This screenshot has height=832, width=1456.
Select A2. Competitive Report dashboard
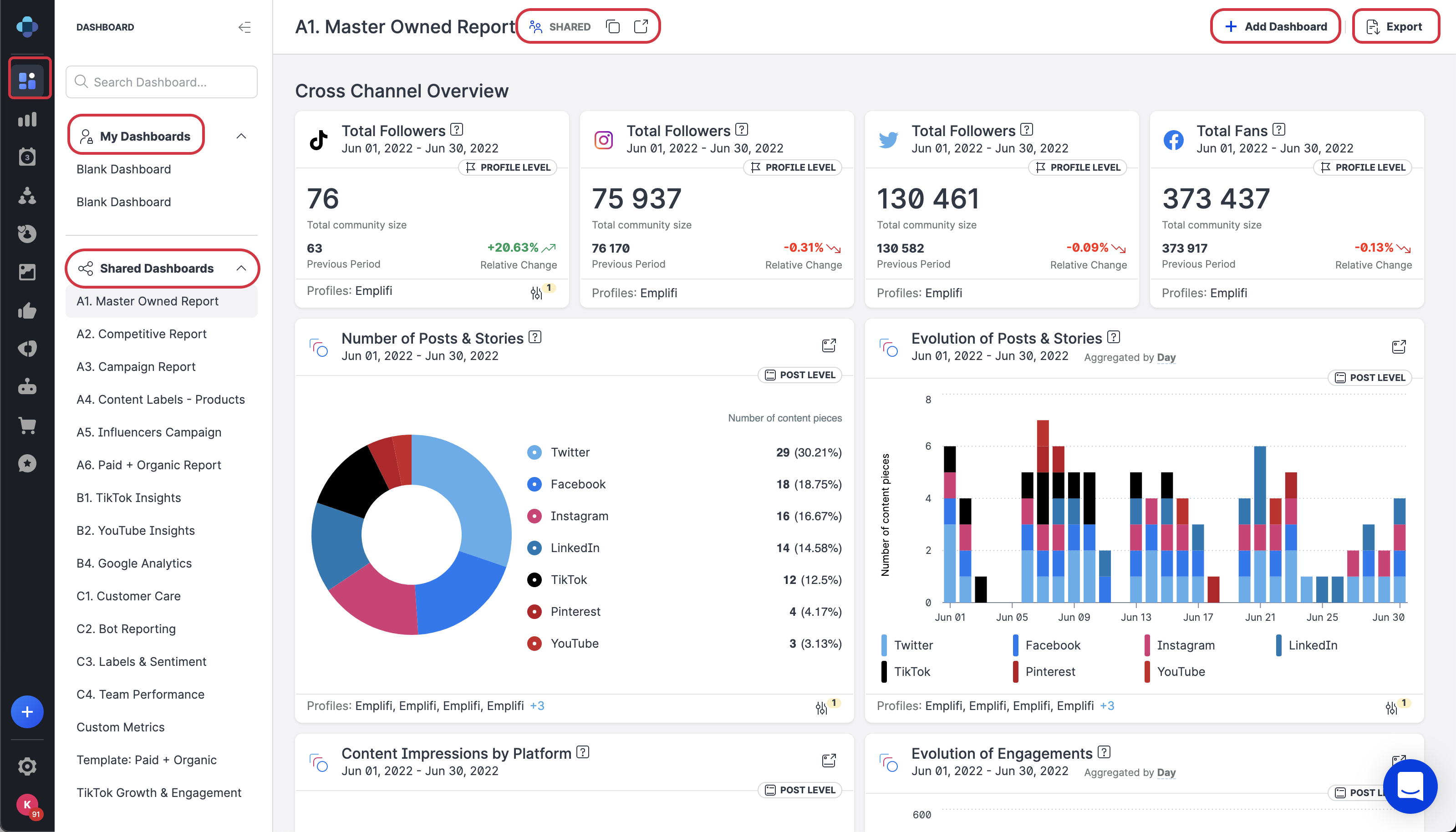141,333
